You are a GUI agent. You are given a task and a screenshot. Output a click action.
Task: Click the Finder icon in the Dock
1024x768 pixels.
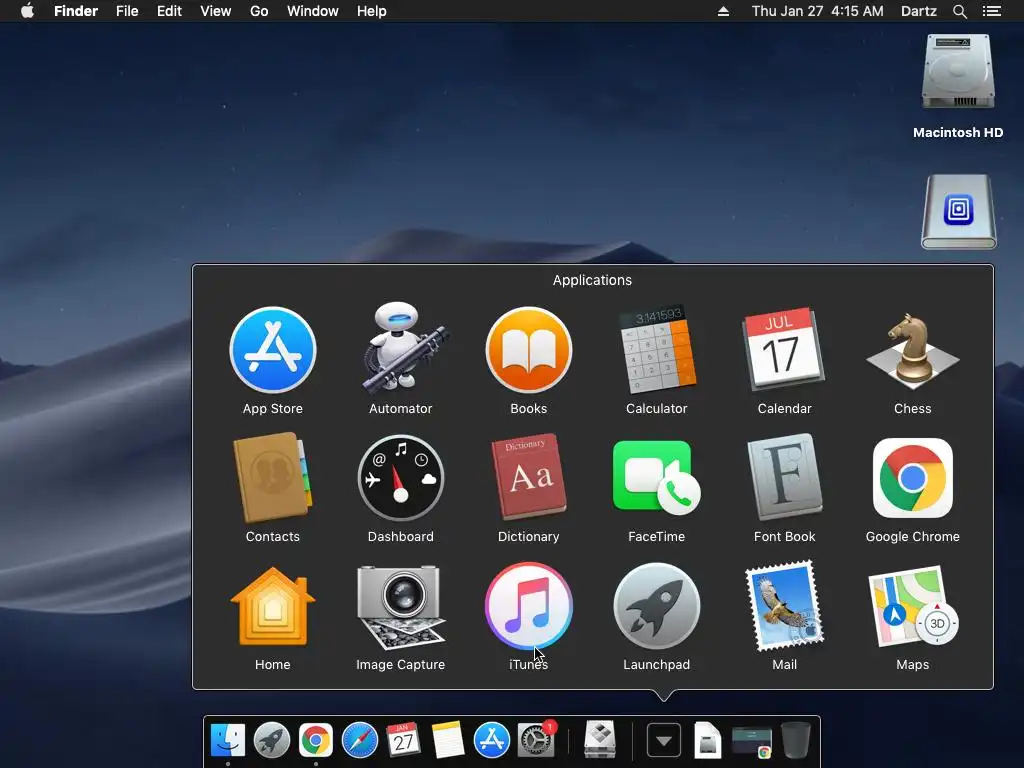click(x=228, y=741)
